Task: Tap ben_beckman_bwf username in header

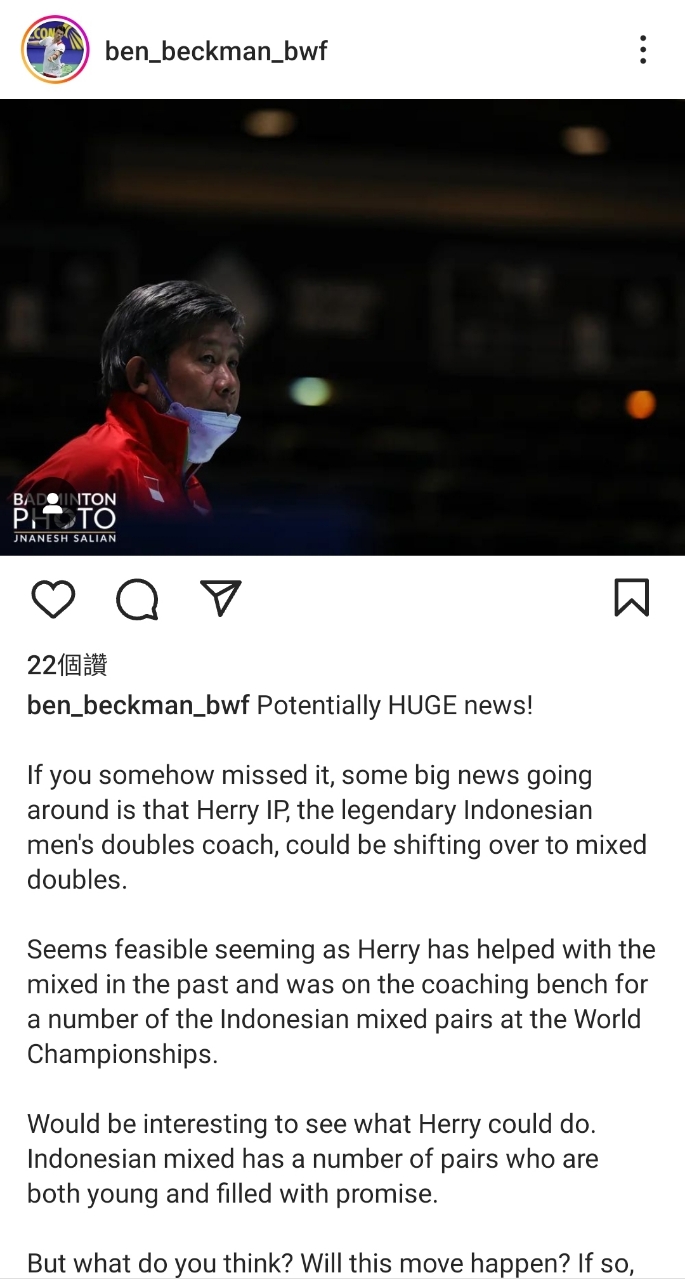Action: point(216,51)
